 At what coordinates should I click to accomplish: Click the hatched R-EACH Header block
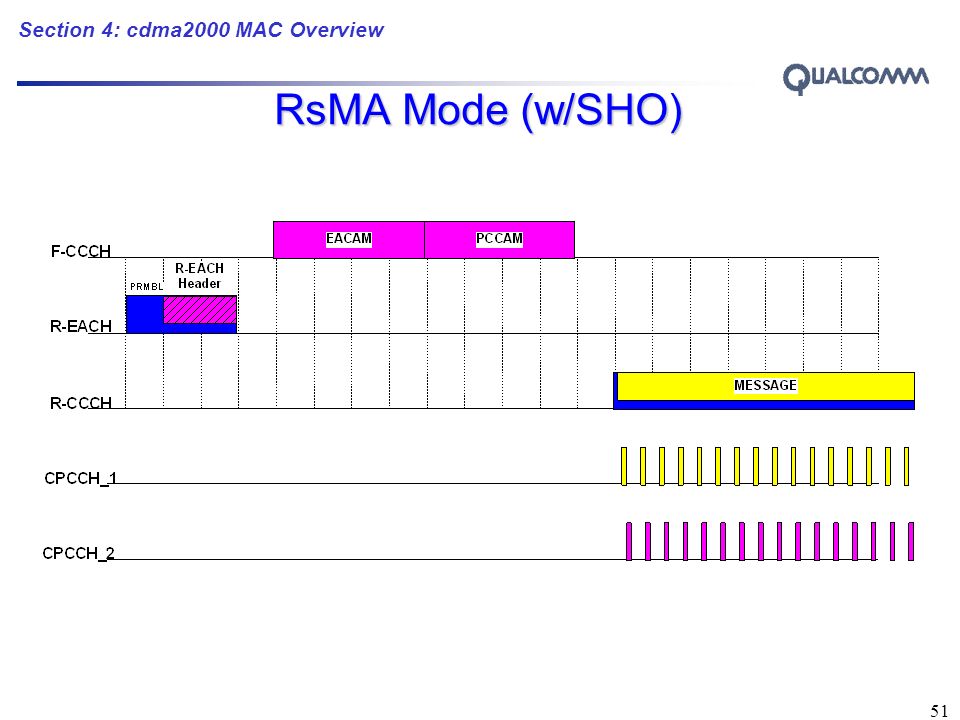[x=200, y=310]
